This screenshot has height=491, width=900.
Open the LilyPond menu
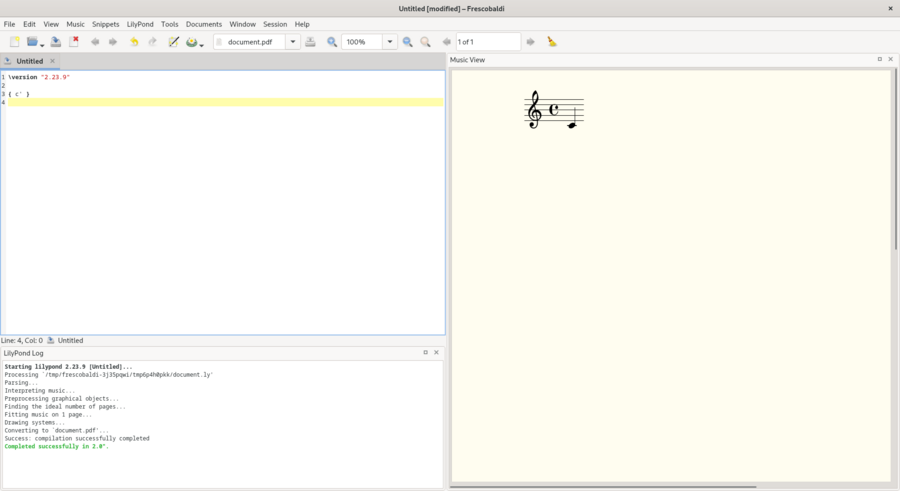coord(140,24)
